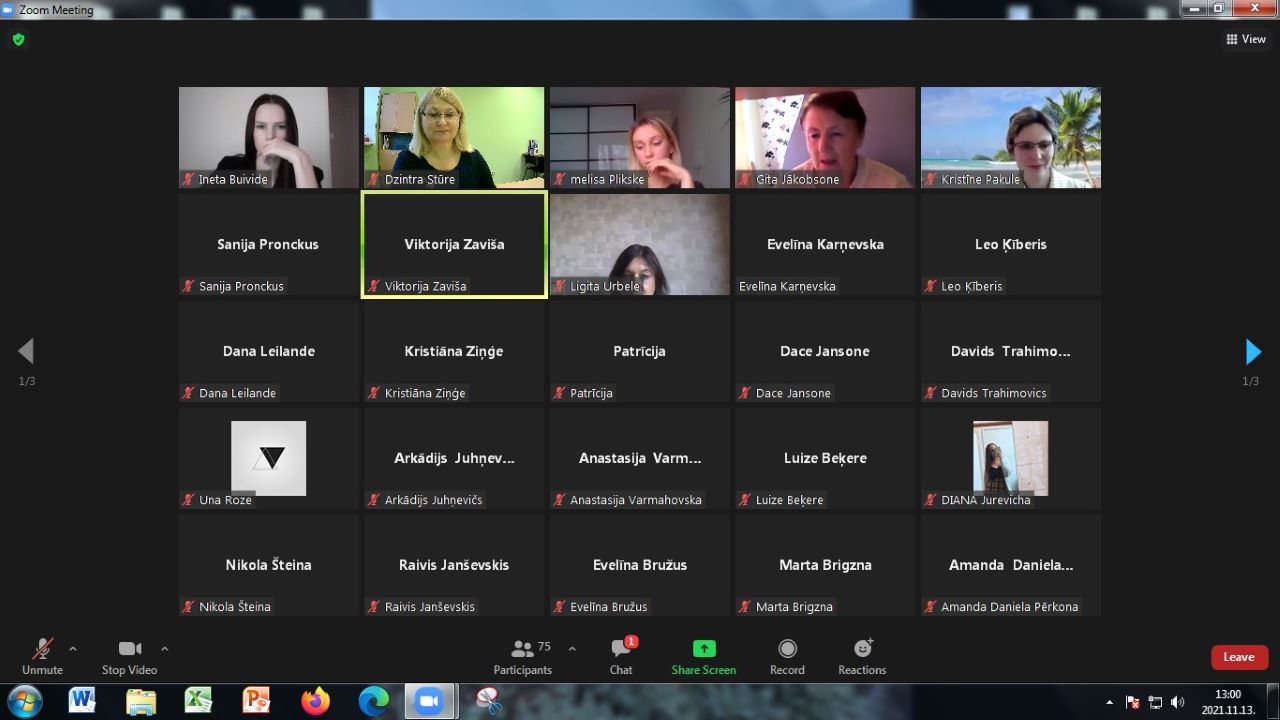Expand audio options arrow beside Unmute
1280x720 pixels.
tap(72, 649)
